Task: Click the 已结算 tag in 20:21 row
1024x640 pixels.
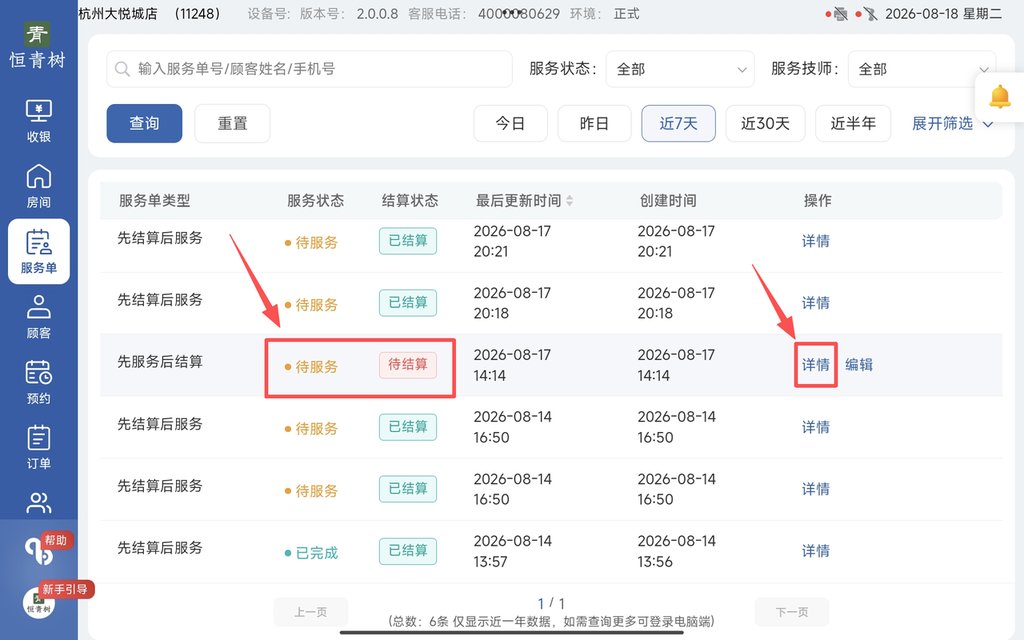Action: [408, 241]
